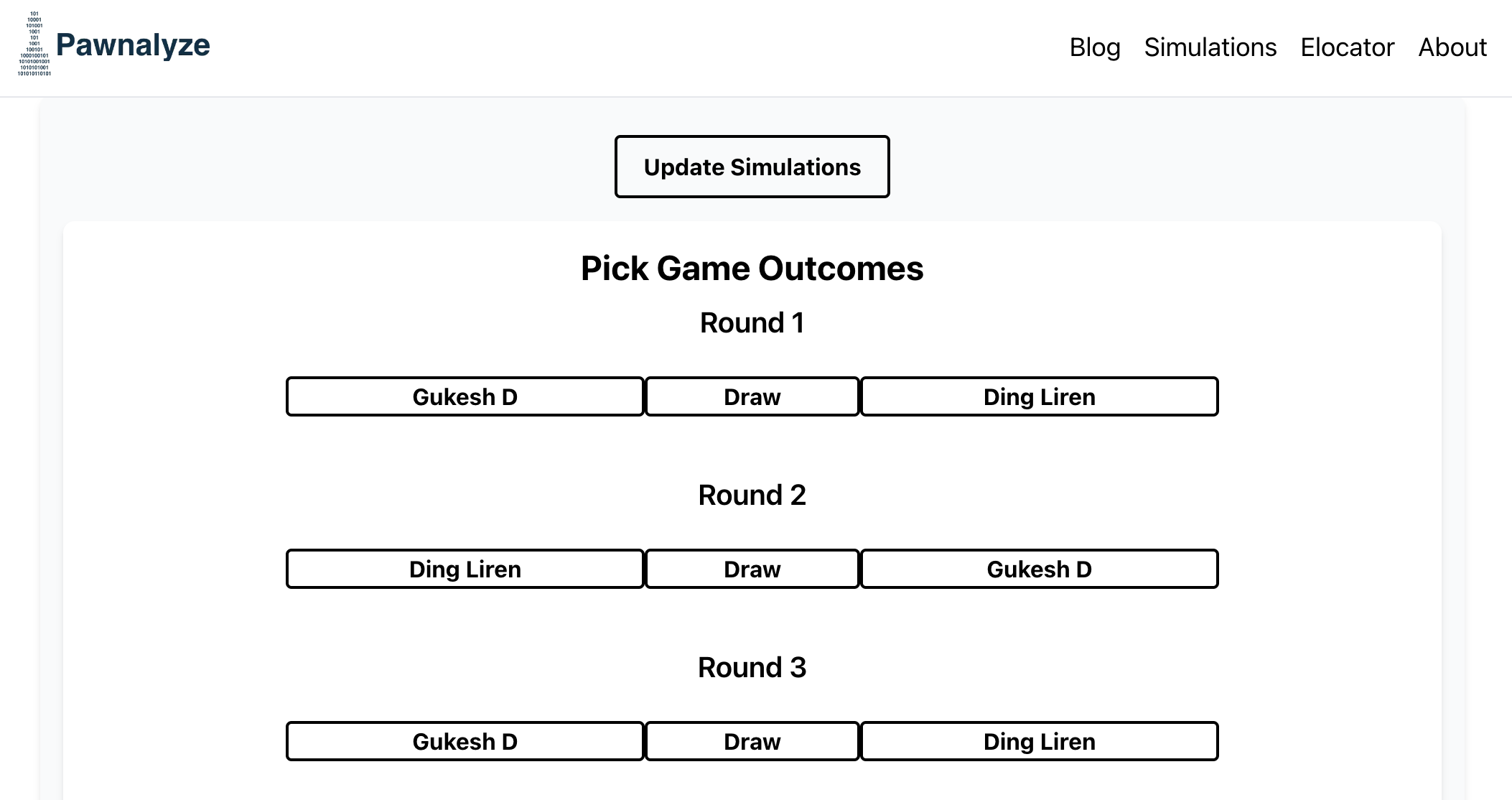The height and width of the screenshot is (800, 1512).
Task: Toggle Round 1 outcome selection
Action: 752,395
